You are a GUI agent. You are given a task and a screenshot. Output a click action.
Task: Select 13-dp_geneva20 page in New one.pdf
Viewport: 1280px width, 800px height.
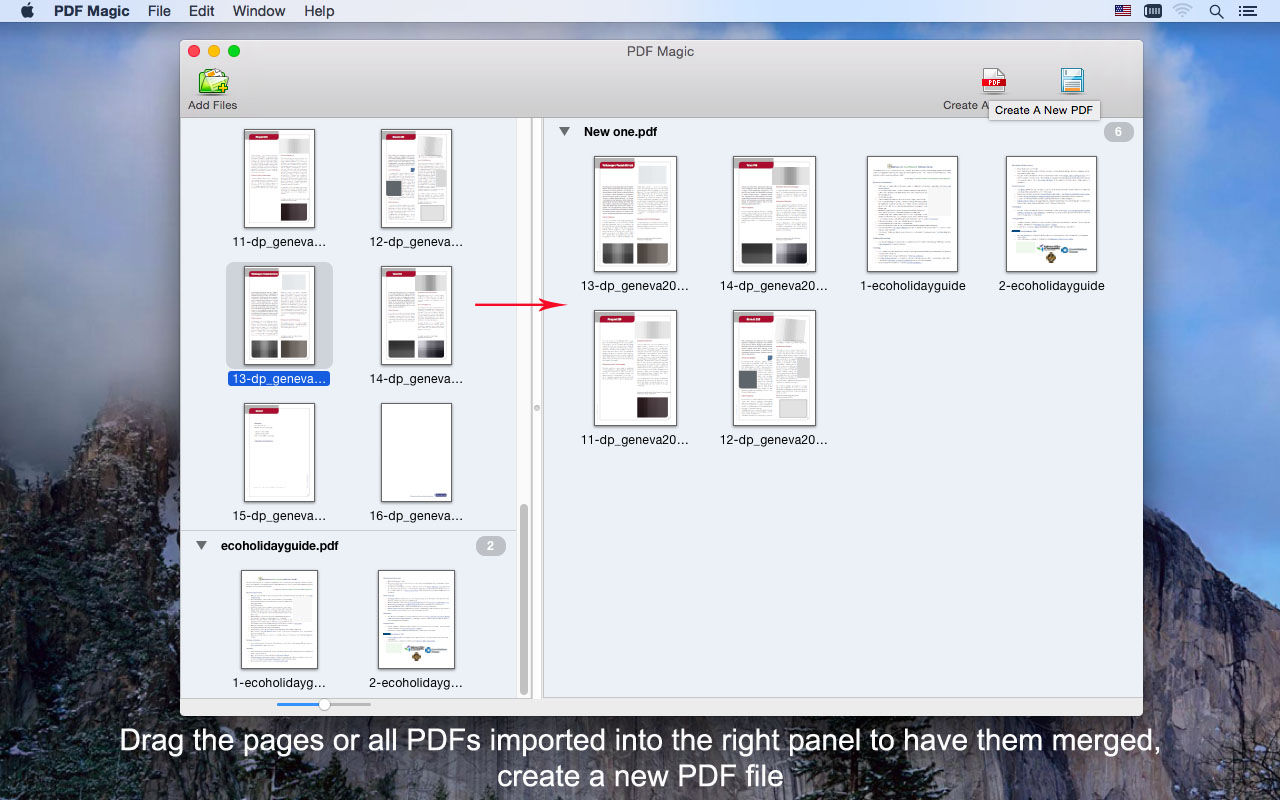tap(635, 214)
